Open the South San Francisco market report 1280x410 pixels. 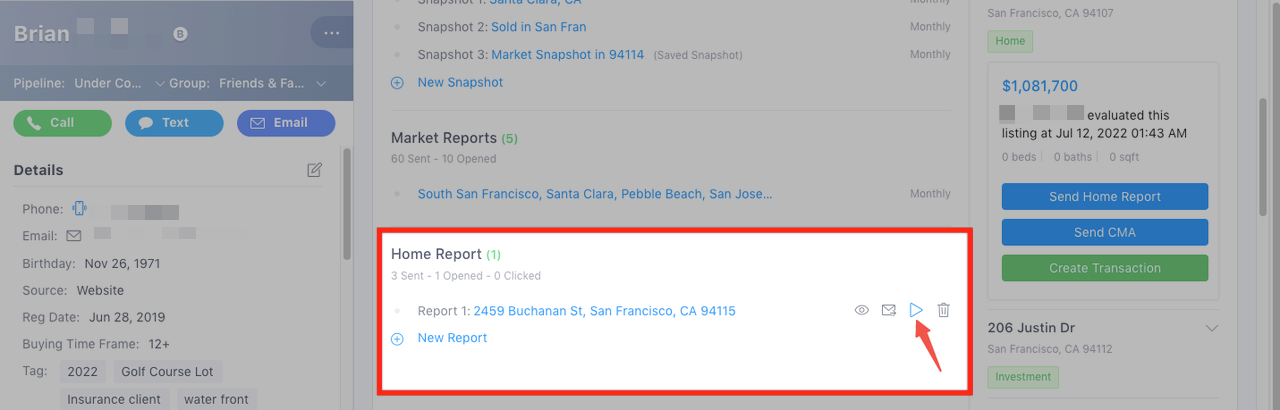pos(595,194)
